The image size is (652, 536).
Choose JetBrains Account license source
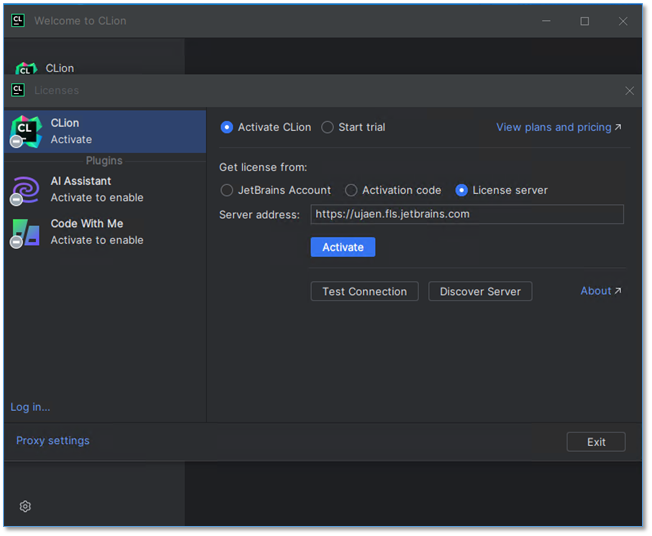[x=227, y=190]
